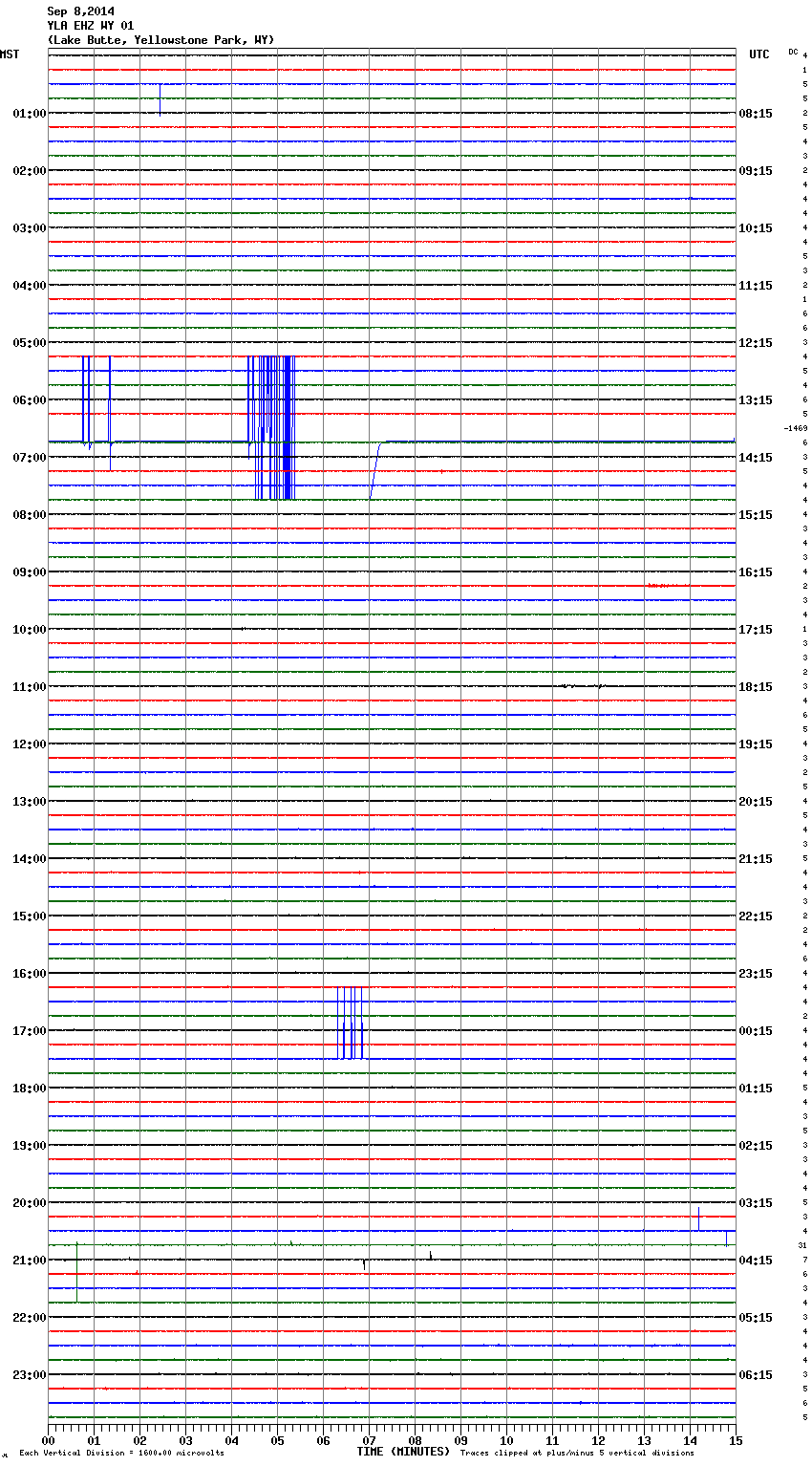
Task: Click the '-1469' DC offset value
Action: 796,429
